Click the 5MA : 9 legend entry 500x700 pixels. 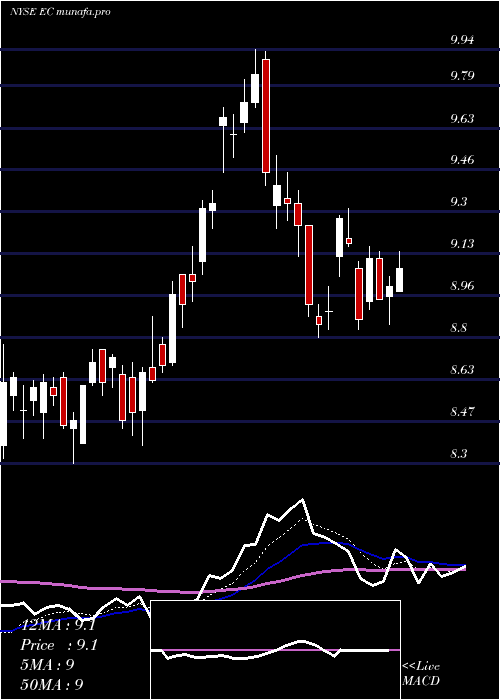tap(47, 665)
